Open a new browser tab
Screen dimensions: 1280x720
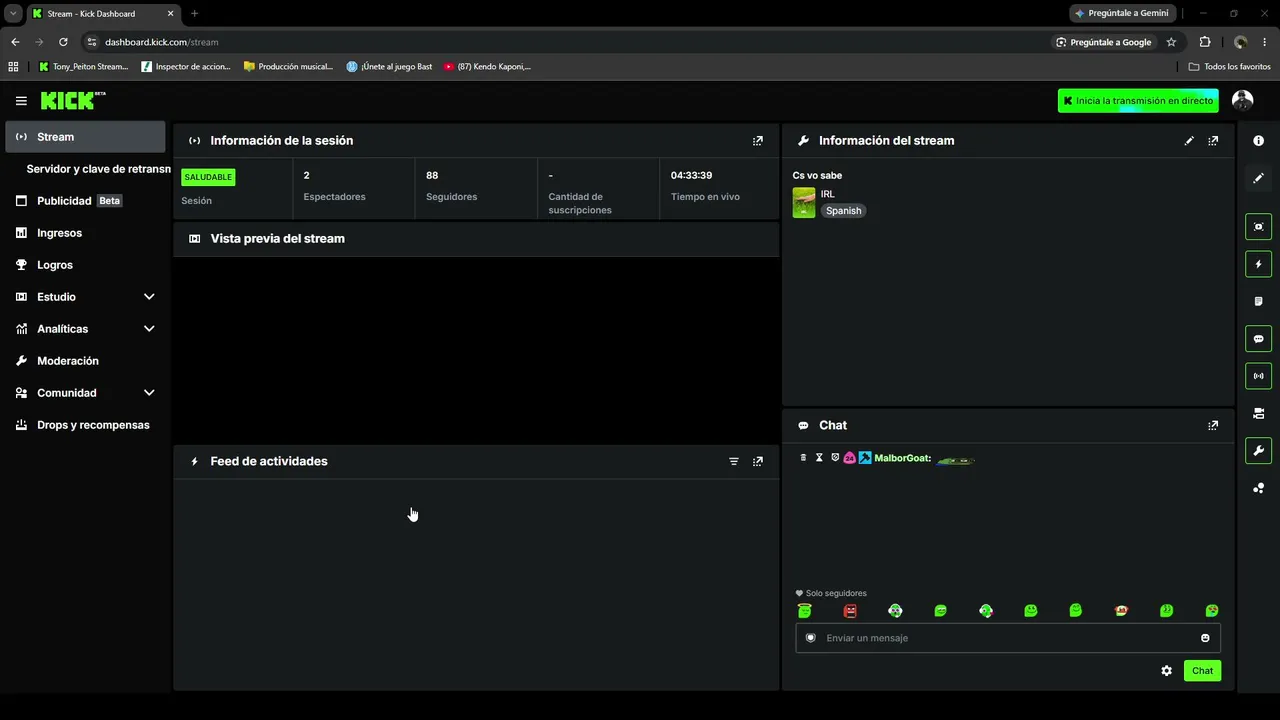pos(194,13)
